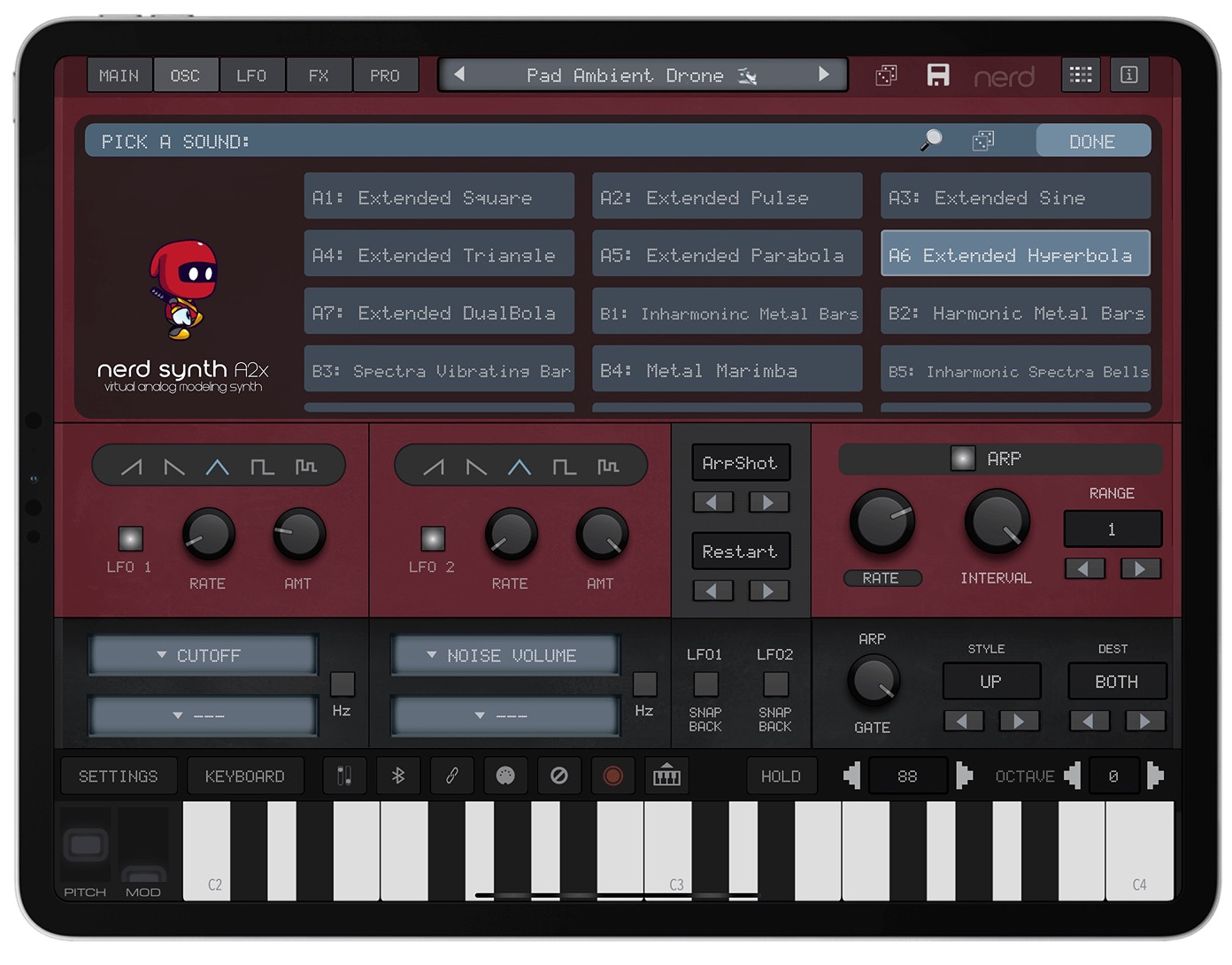The width and height of the screenshot is (1232, 965).
Task: Select LFO 1 triangle waveform
Action: coord(218,467)
